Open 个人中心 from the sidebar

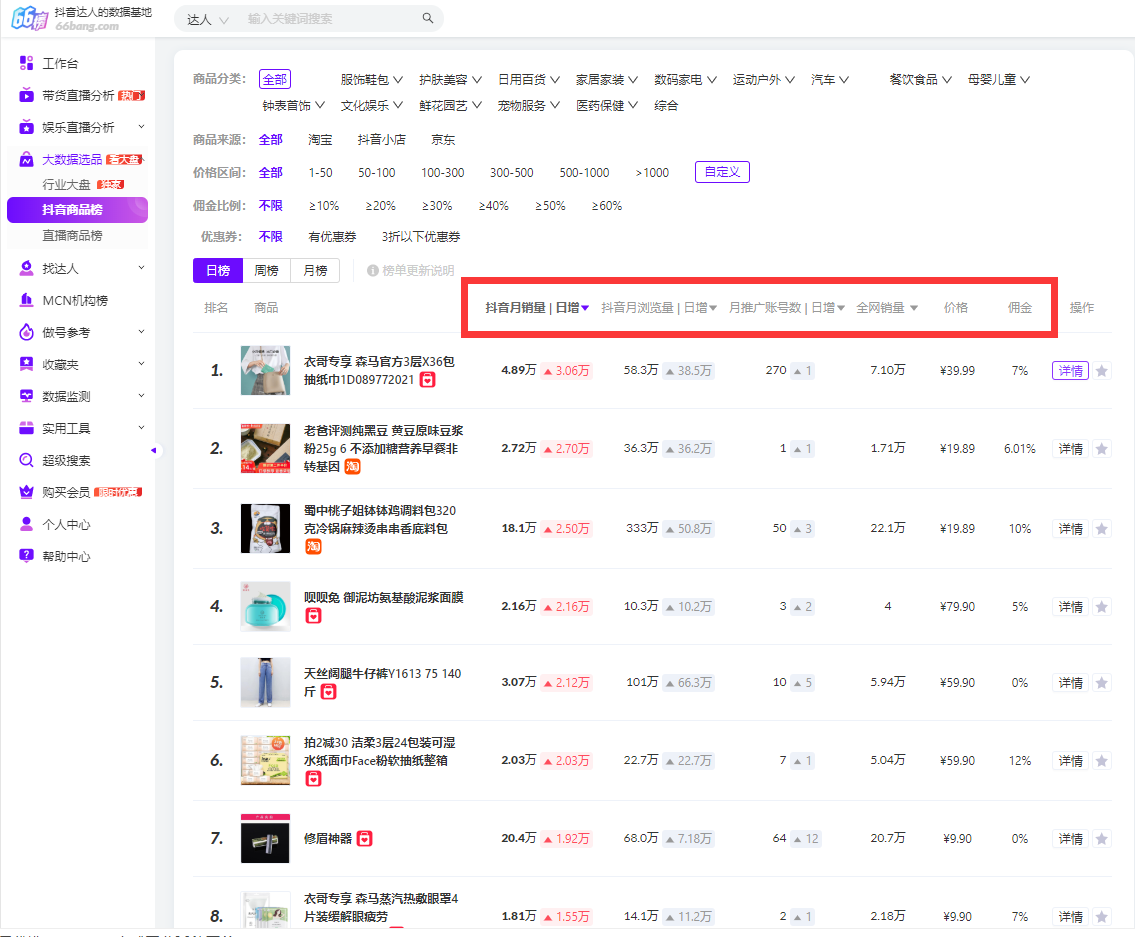[x=66, y=525]
